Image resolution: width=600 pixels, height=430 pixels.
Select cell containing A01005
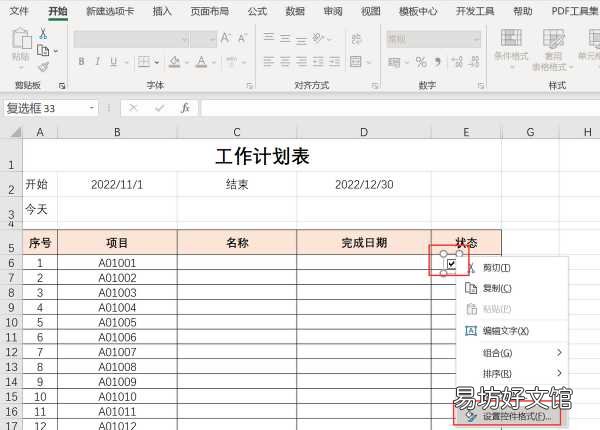point(117,322)
